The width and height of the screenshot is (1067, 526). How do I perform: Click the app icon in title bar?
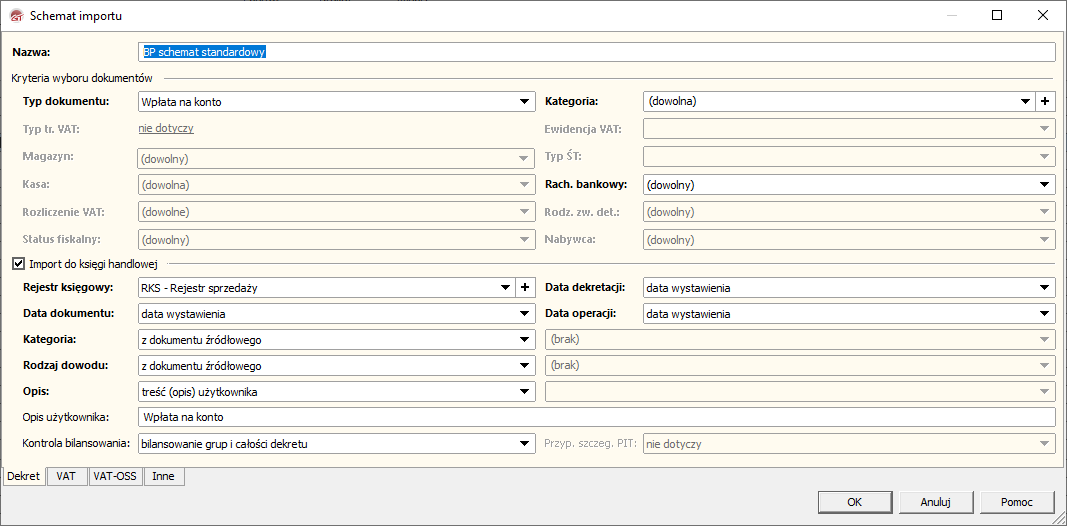click(x=14, y=16)
